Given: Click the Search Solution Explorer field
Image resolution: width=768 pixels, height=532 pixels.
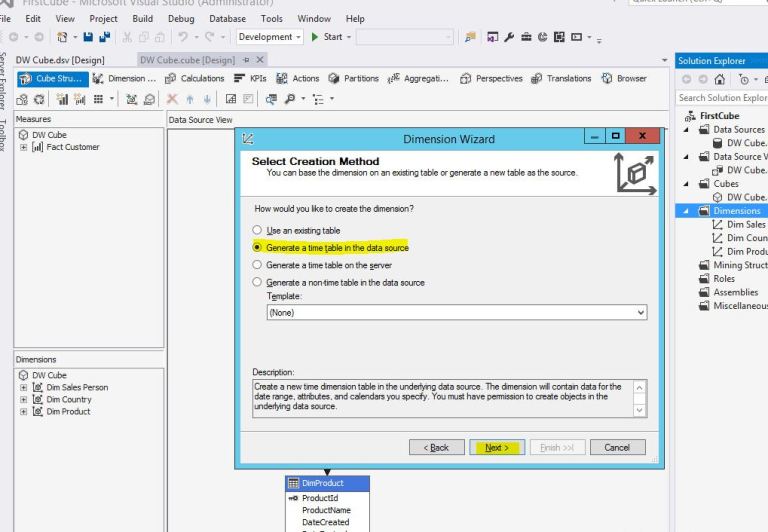Looking at the screenshot, I should [x=721, y=98].
